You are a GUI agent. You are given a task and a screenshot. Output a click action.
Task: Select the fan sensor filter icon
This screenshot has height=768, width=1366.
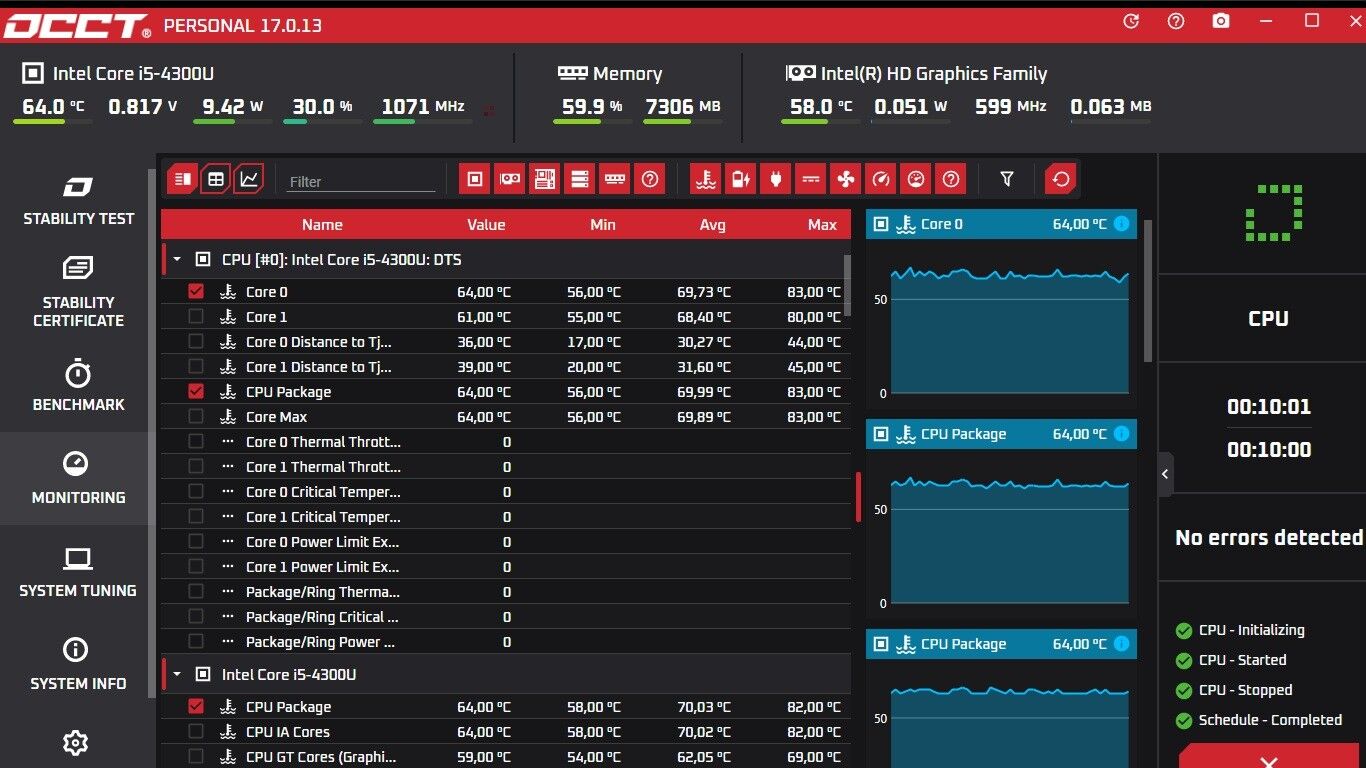point(845,179)
